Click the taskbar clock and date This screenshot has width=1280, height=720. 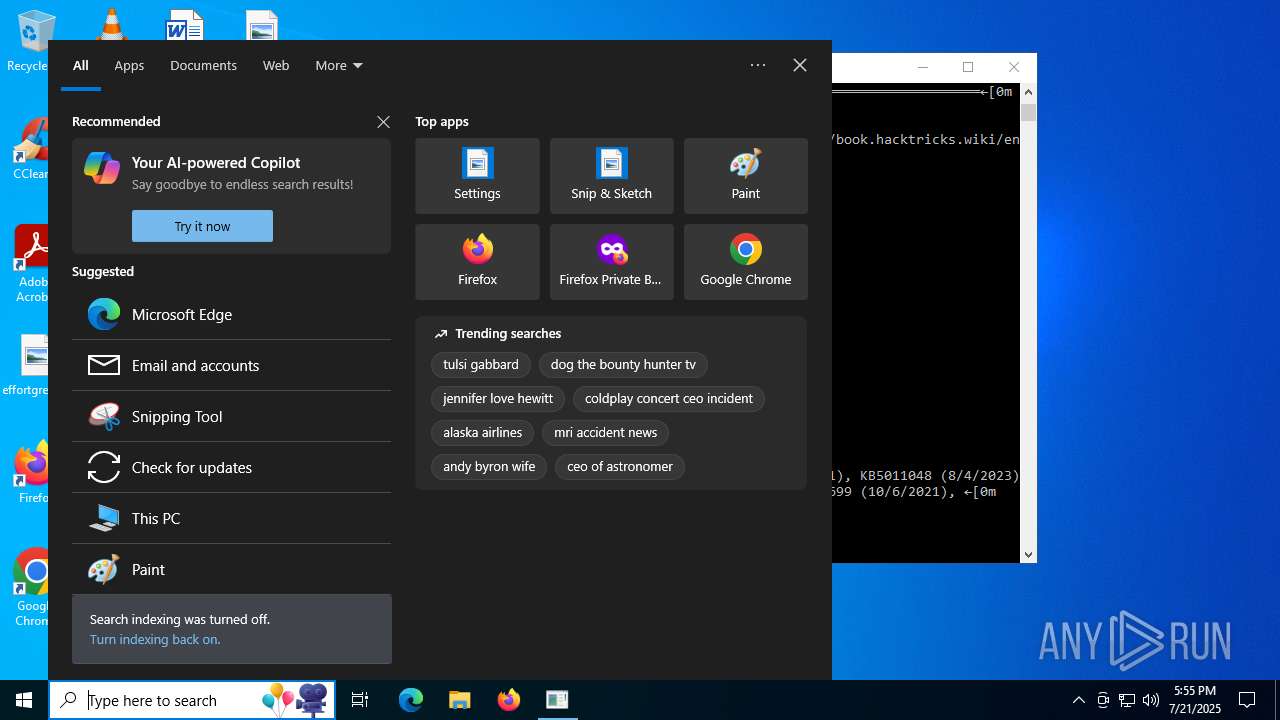pos(1196,700)
